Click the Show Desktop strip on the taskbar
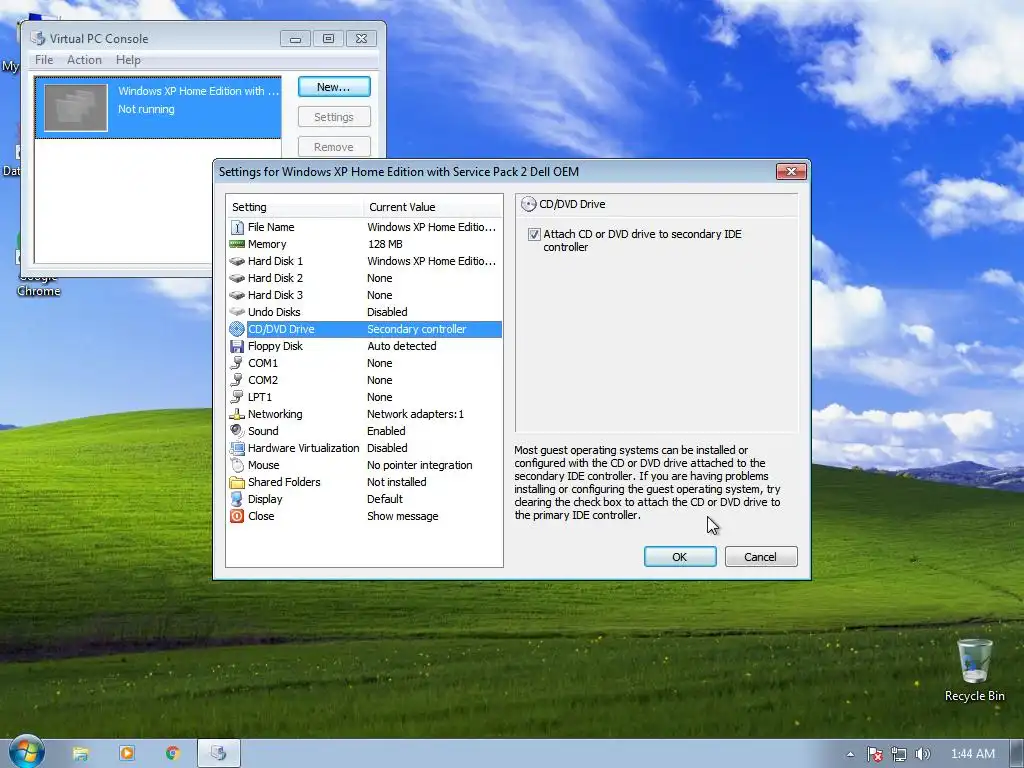Image resolution: width=1024 pixels, height=768 pixels. [1017, 754]
